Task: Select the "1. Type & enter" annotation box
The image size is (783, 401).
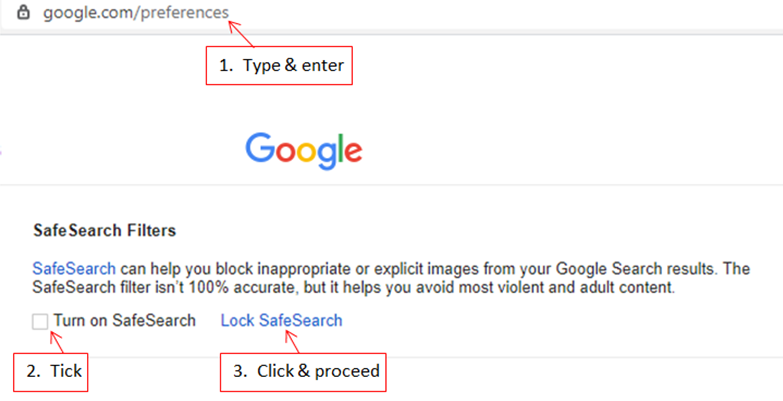Action: coord(279,65)
